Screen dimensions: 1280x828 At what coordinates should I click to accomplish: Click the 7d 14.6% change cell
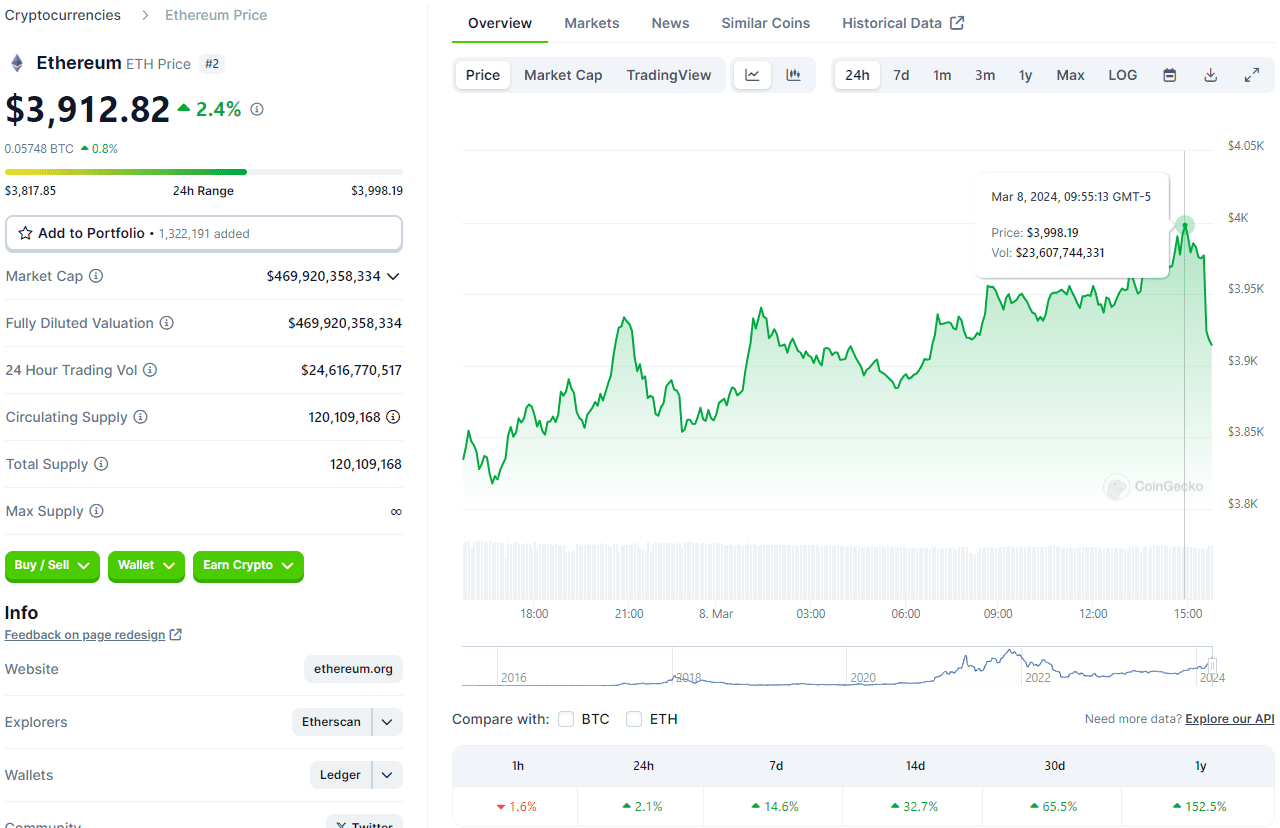click(775, 806)
